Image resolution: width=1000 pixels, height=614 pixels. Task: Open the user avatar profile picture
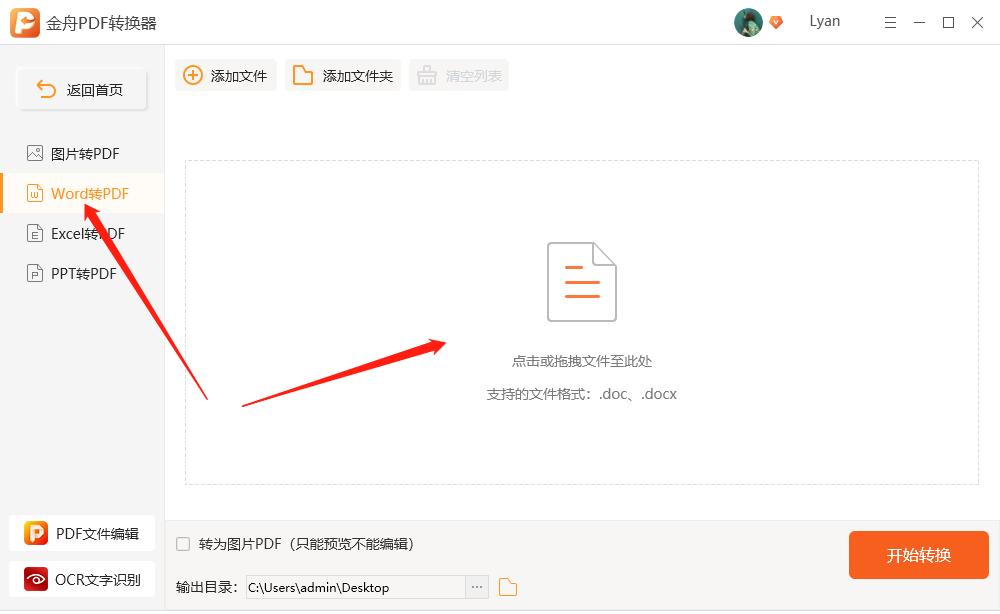[x=748, y=22]
